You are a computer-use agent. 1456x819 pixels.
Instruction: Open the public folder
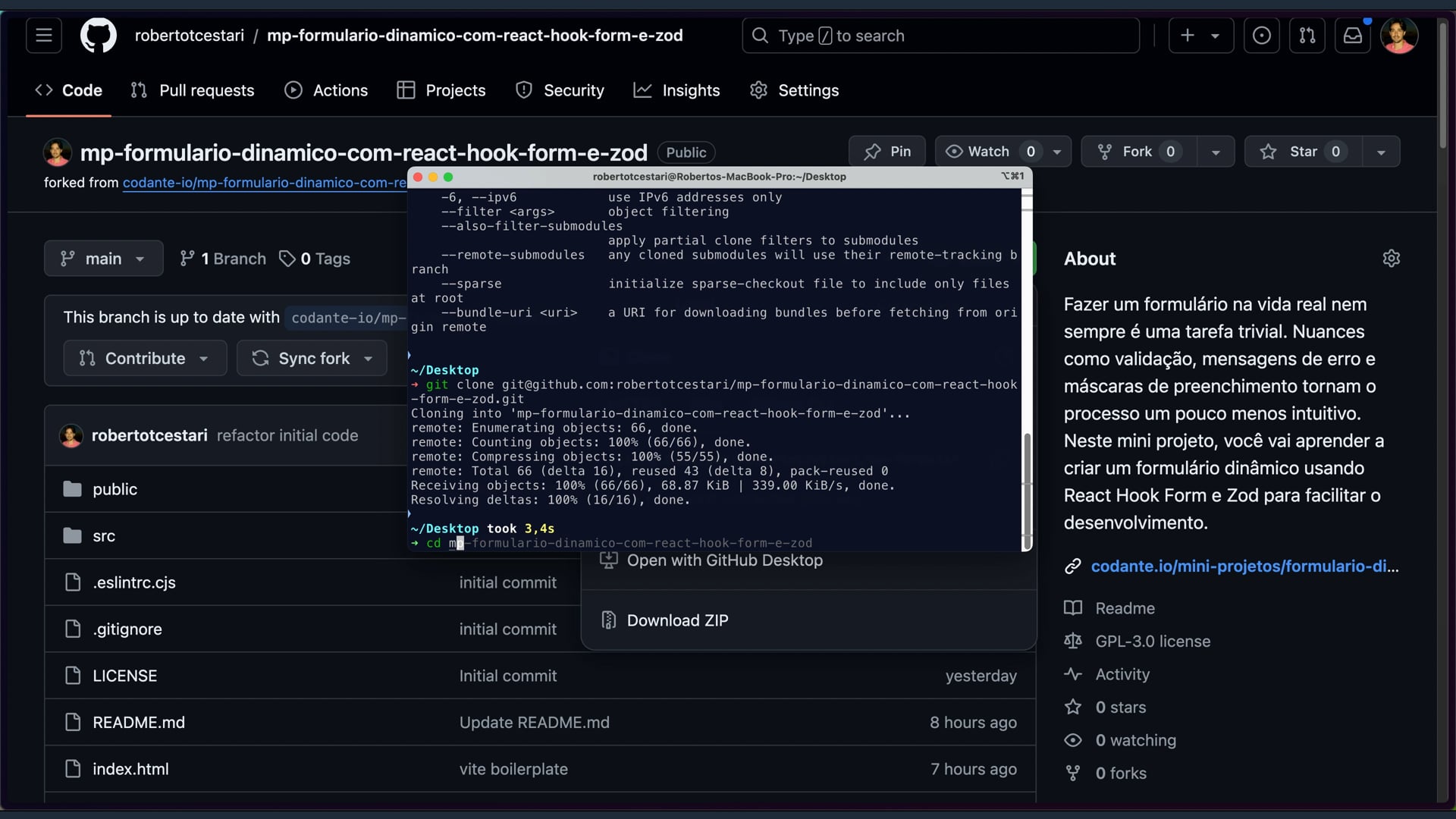click(115, 489)
